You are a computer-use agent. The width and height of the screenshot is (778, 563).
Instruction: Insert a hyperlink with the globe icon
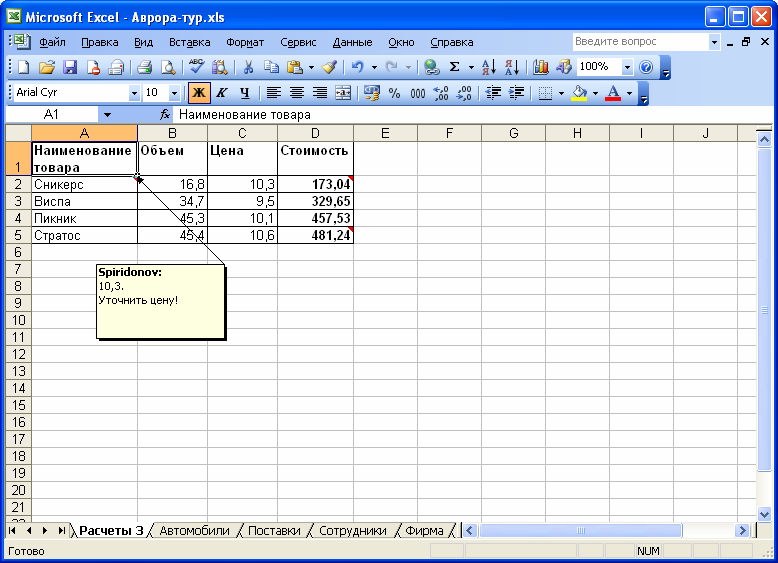(432, 67)
